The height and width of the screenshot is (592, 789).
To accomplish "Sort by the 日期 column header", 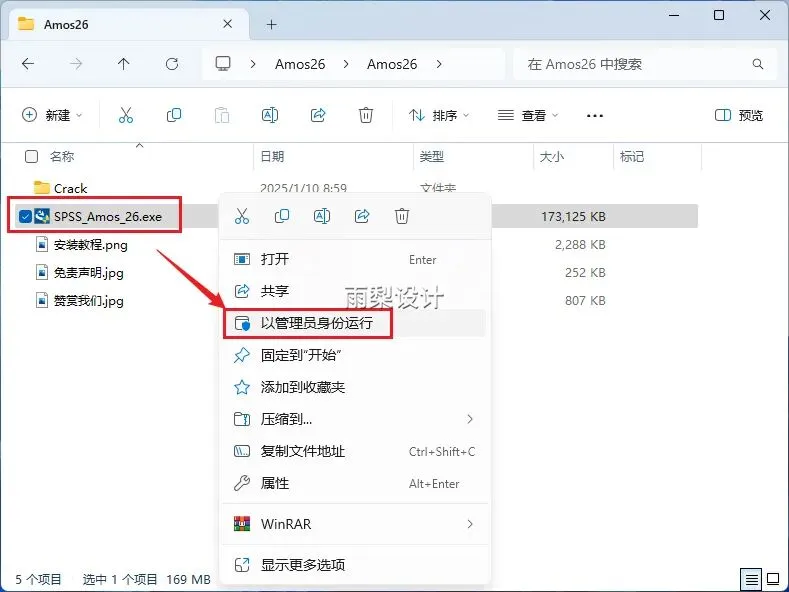I will 272,157.
